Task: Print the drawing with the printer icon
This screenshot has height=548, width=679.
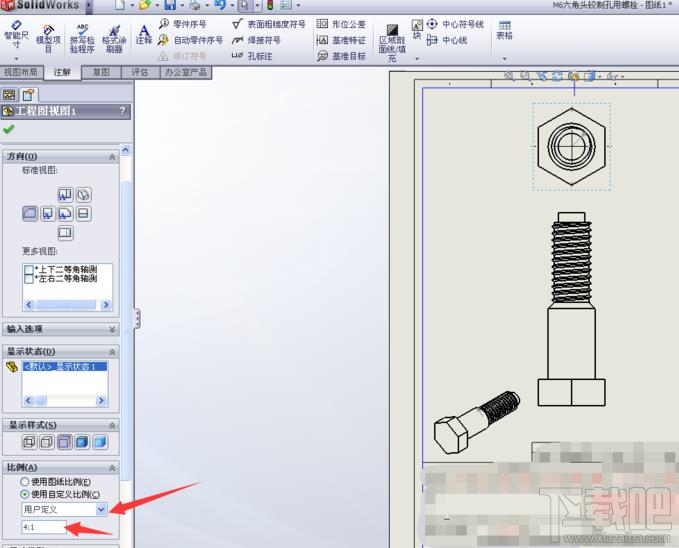Action: pos(195,5)
